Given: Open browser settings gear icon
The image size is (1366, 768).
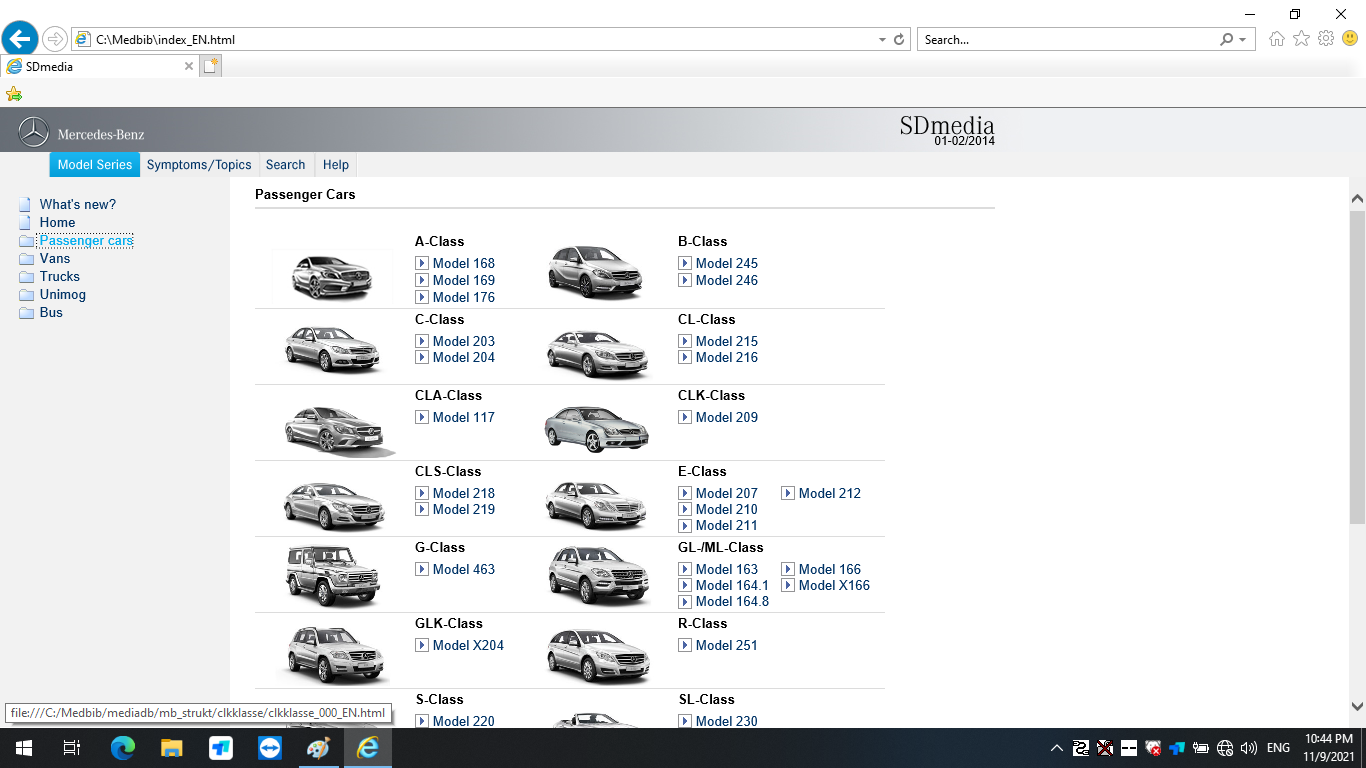Looking at the screenshot, I should coord(1326,39).
